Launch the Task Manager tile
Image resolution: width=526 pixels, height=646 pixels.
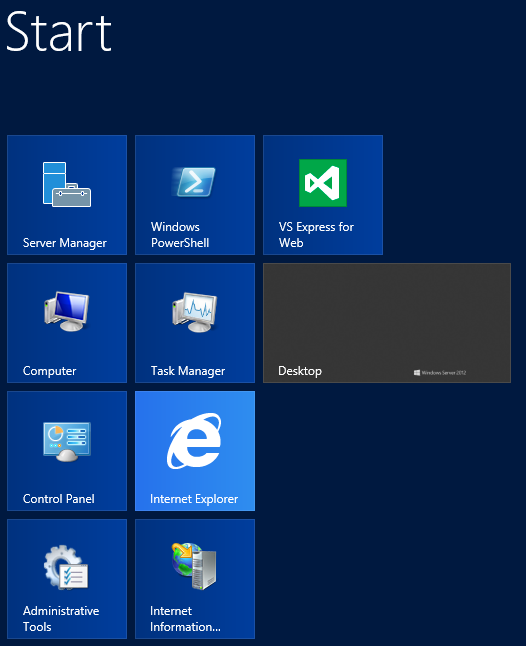[x=195, y=323]
